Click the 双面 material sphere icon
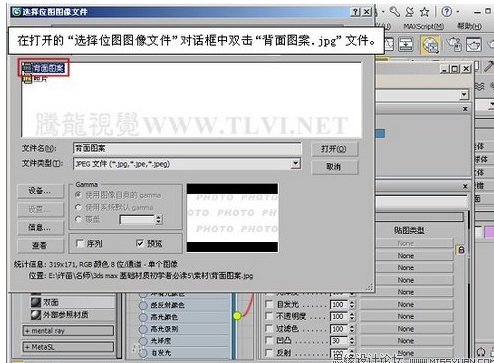Screen dimensions: 494x363 [36, 302]
